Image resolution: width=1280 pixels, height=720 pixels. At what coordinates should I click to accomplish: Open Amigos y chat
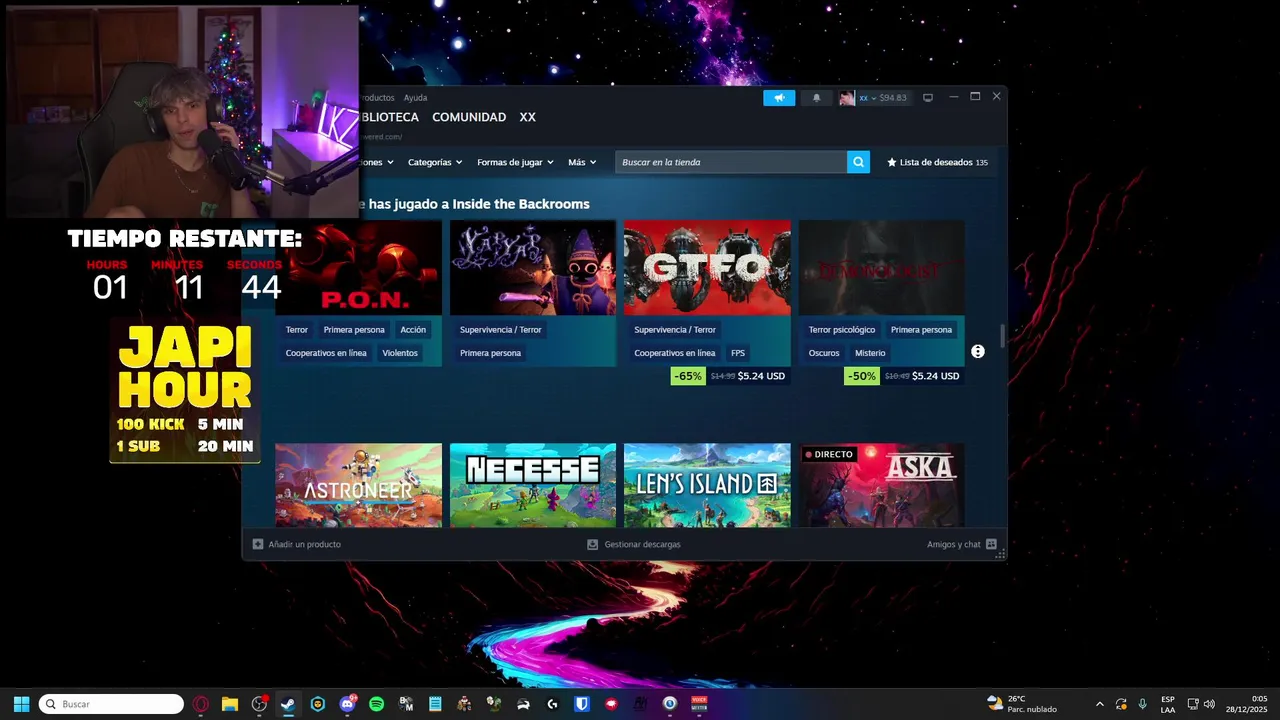961,544
